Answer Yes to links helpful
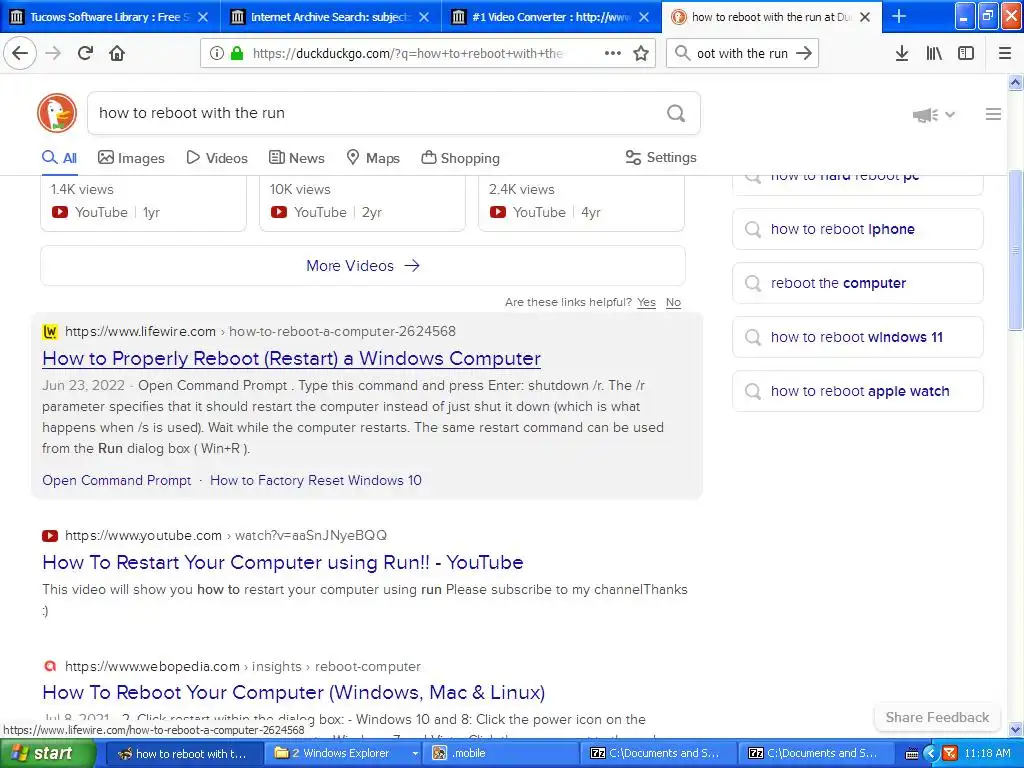1024x768 pixels. (x=647, y=302)
